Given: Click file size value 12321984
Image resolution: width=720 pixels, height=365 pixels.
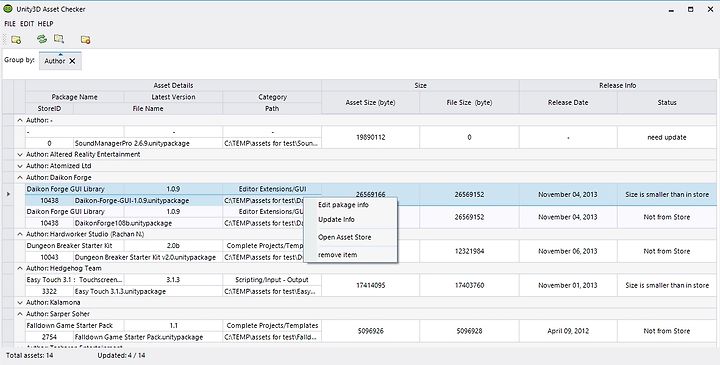Looking at the screenshot, I should [x=469, y=251].
